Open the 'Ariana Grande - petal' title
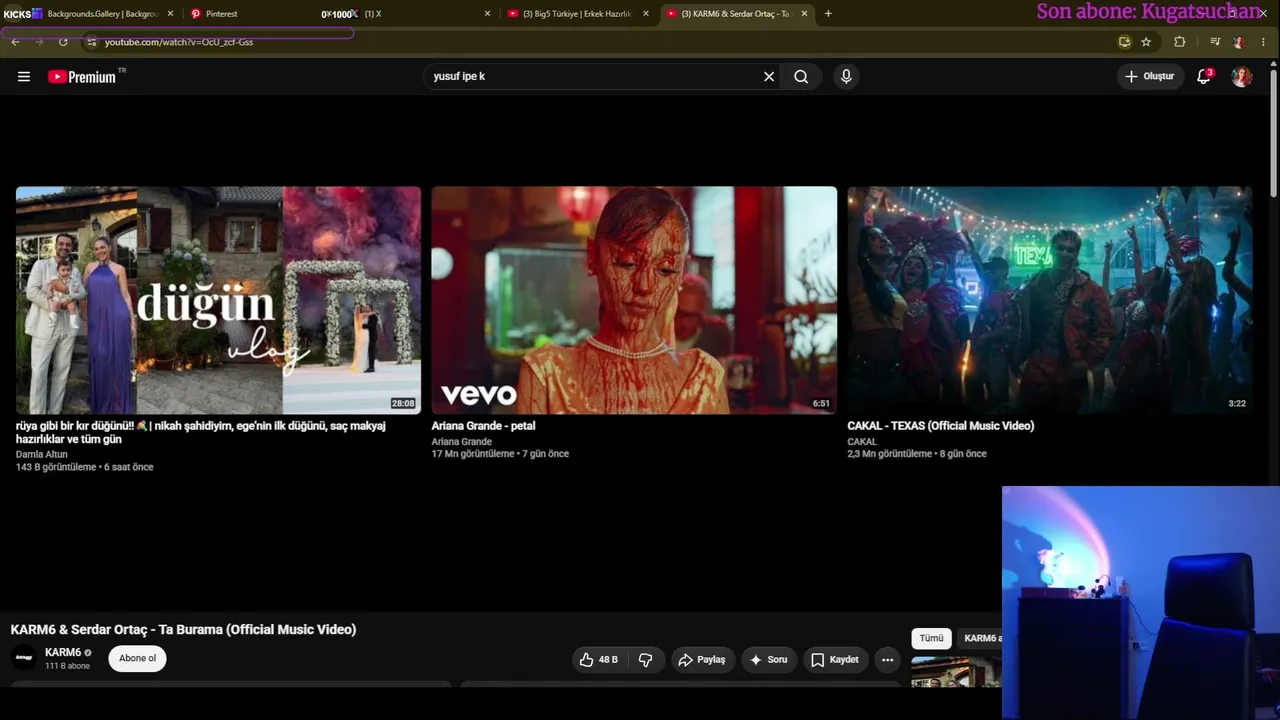 click(484, 426)
